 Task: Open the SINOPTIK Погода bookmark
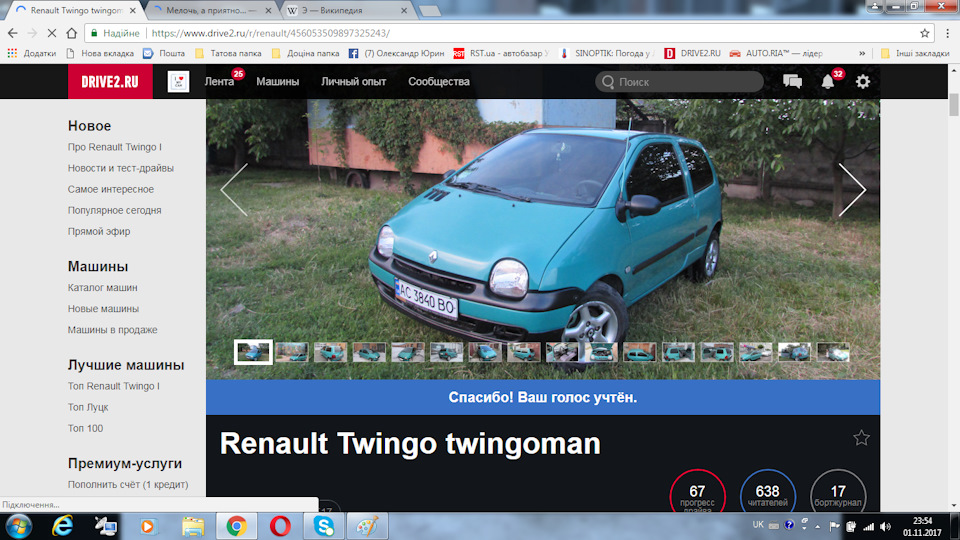point(607,53)
